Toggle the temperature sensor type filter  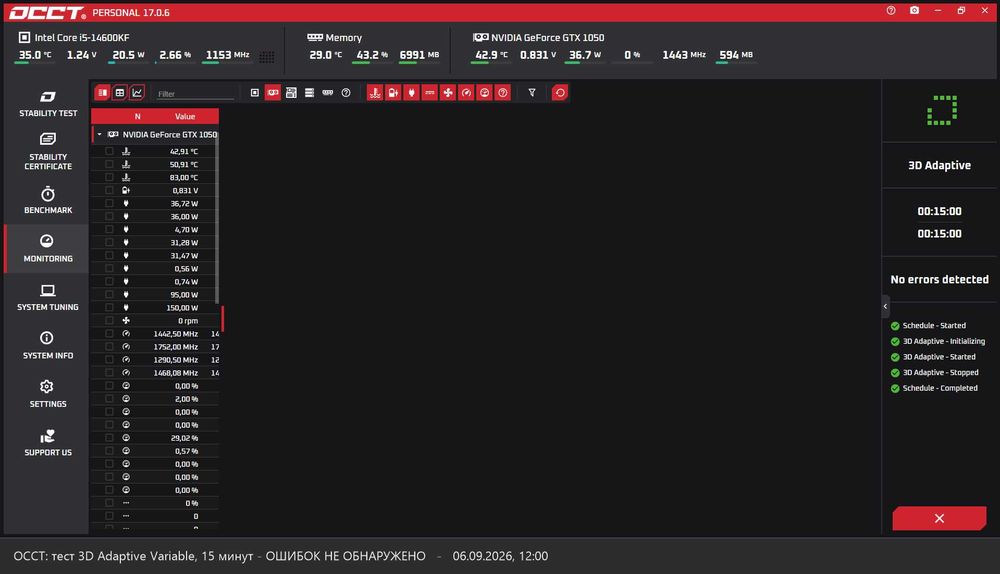pos(375,93)
